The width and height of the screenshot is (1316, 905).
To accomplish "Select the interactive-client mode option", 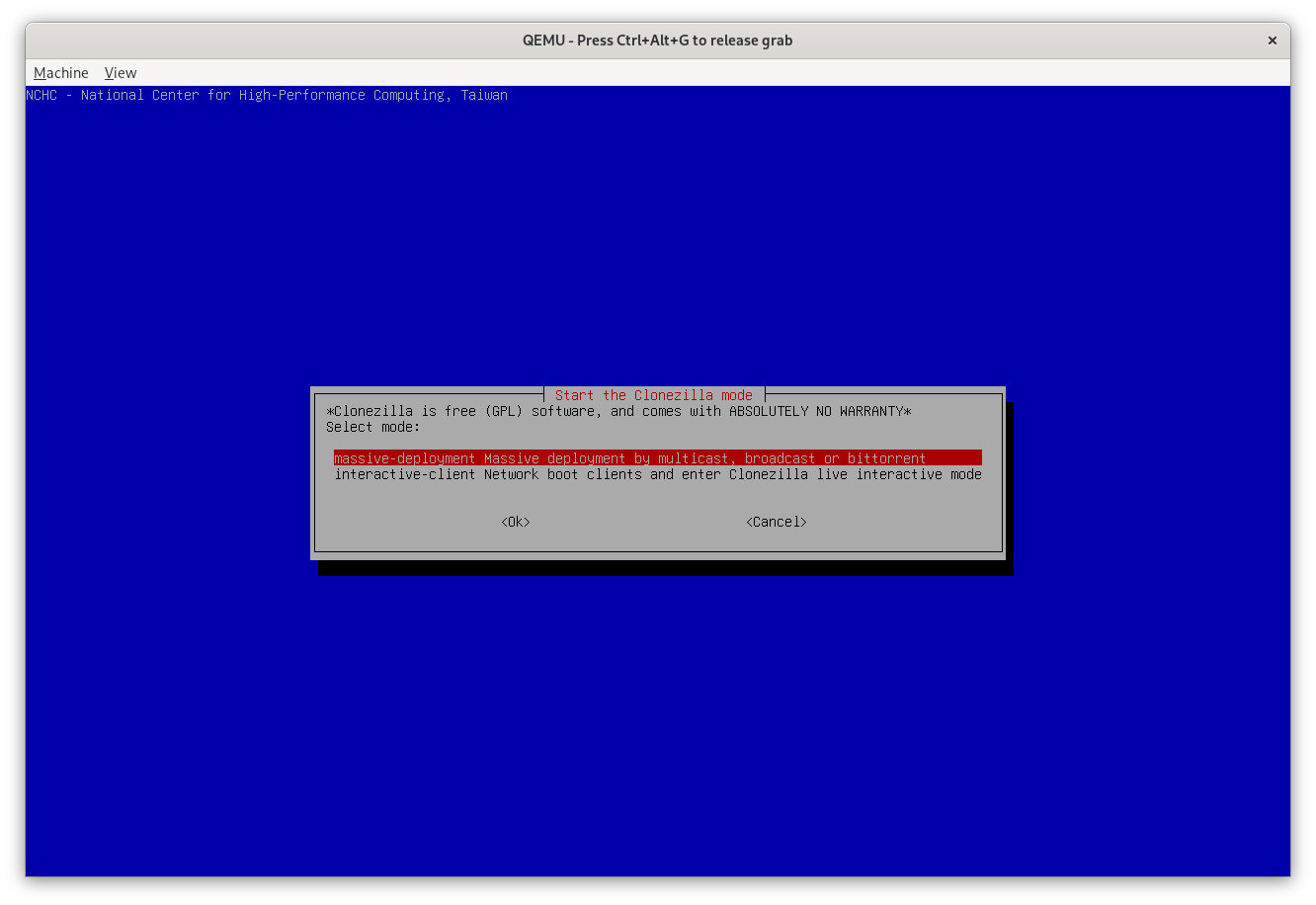I will click(658, 474).
